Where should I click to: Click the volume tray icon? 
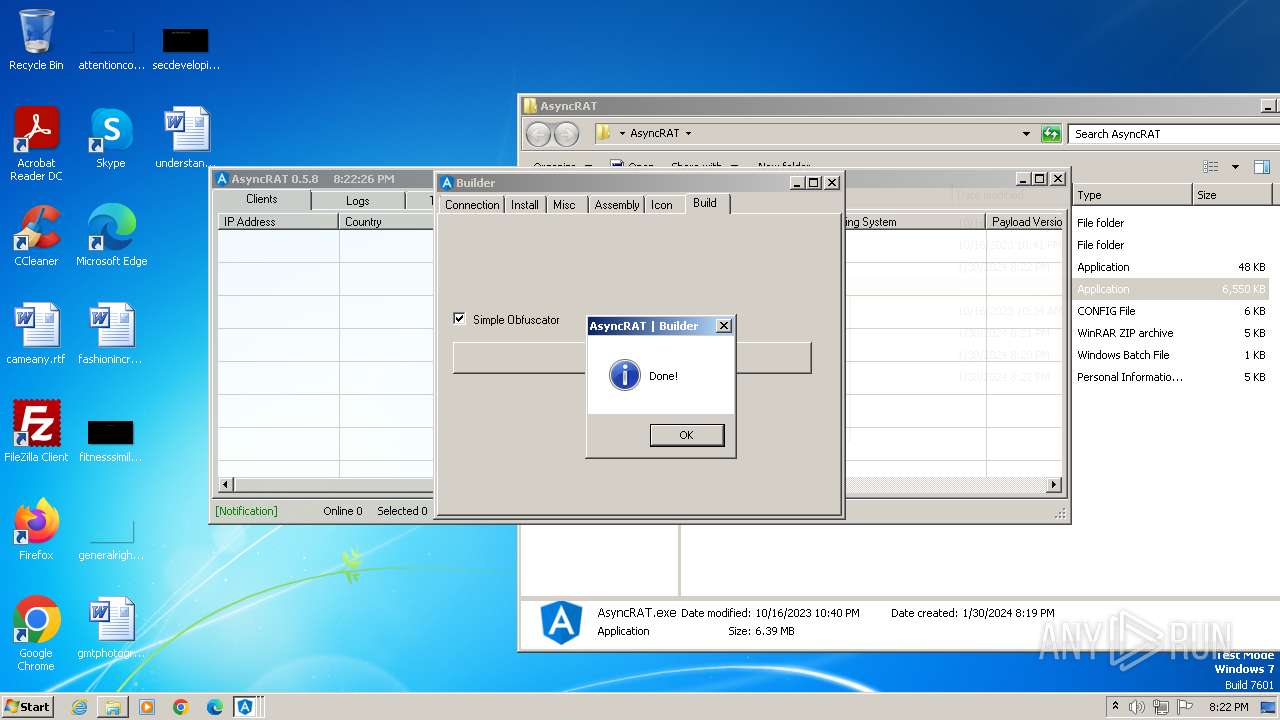[1137, 707]
